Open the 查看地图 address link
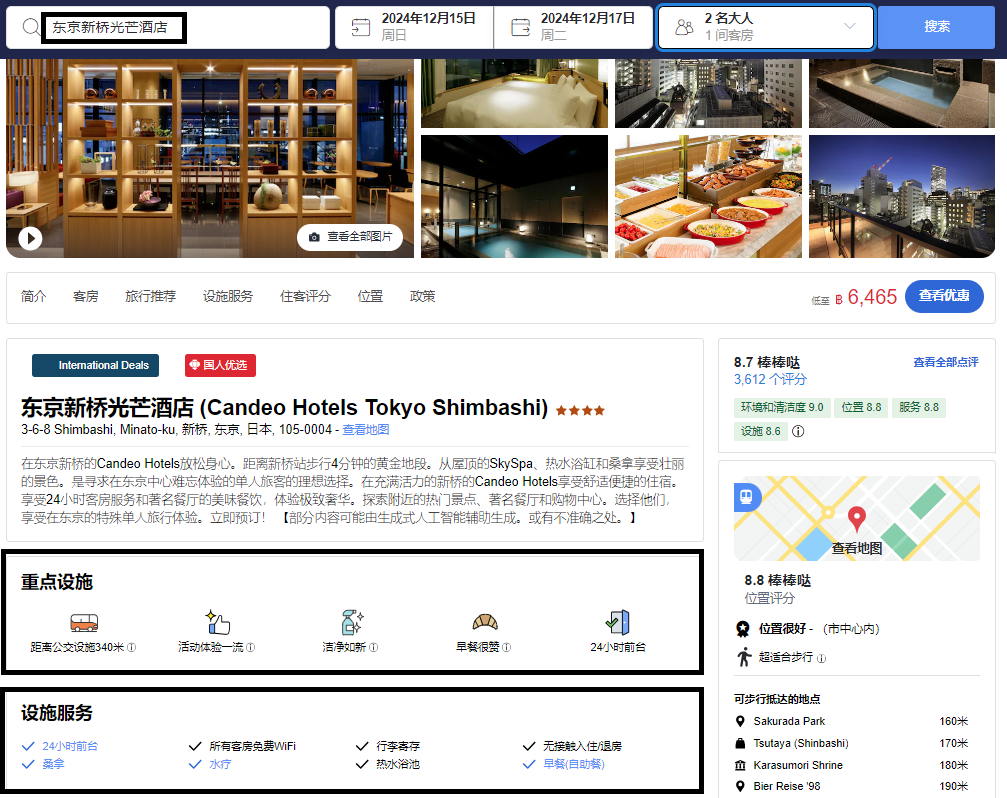The image size is (1007, 798). point(365,429)
